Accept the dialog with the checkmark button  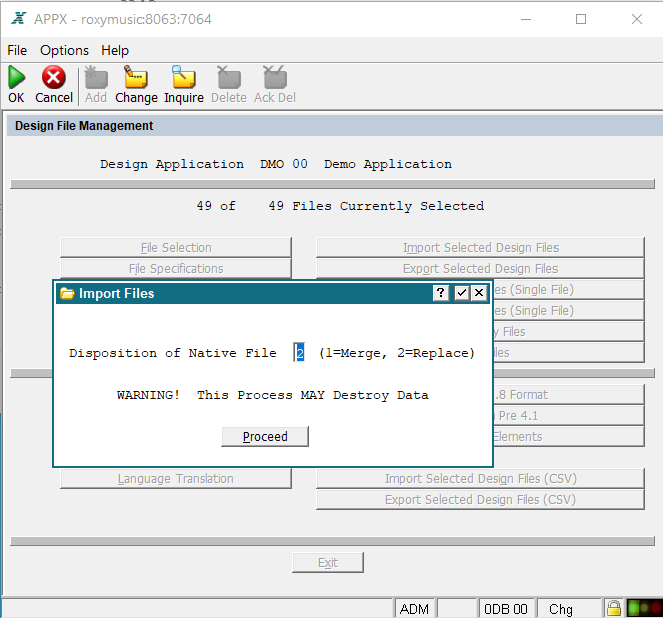coord(461,293)
